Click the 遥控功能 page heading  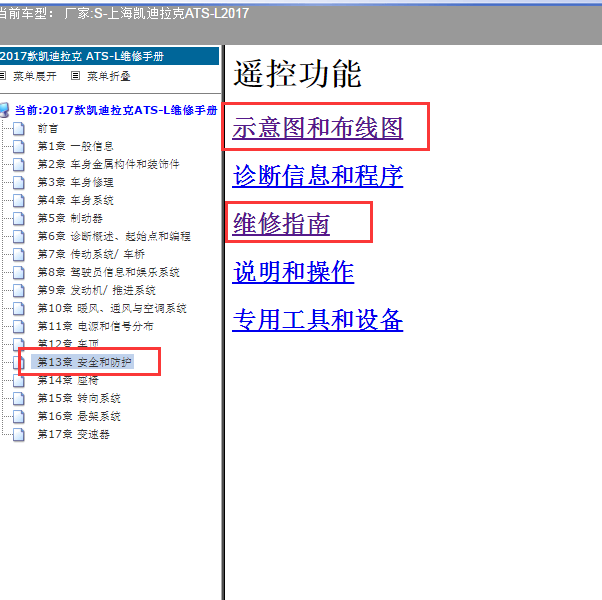(298, 74)
